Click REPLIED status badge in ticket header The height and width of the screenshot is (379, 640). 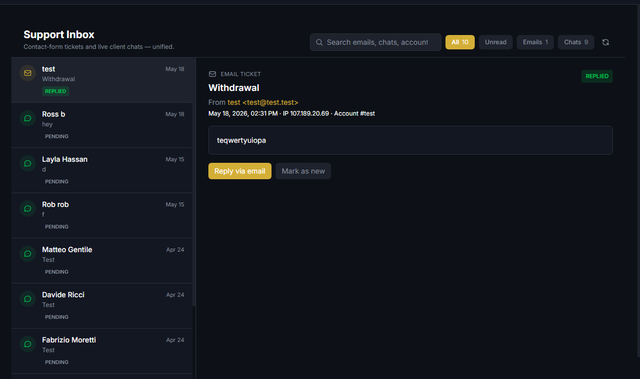point(597,76)
